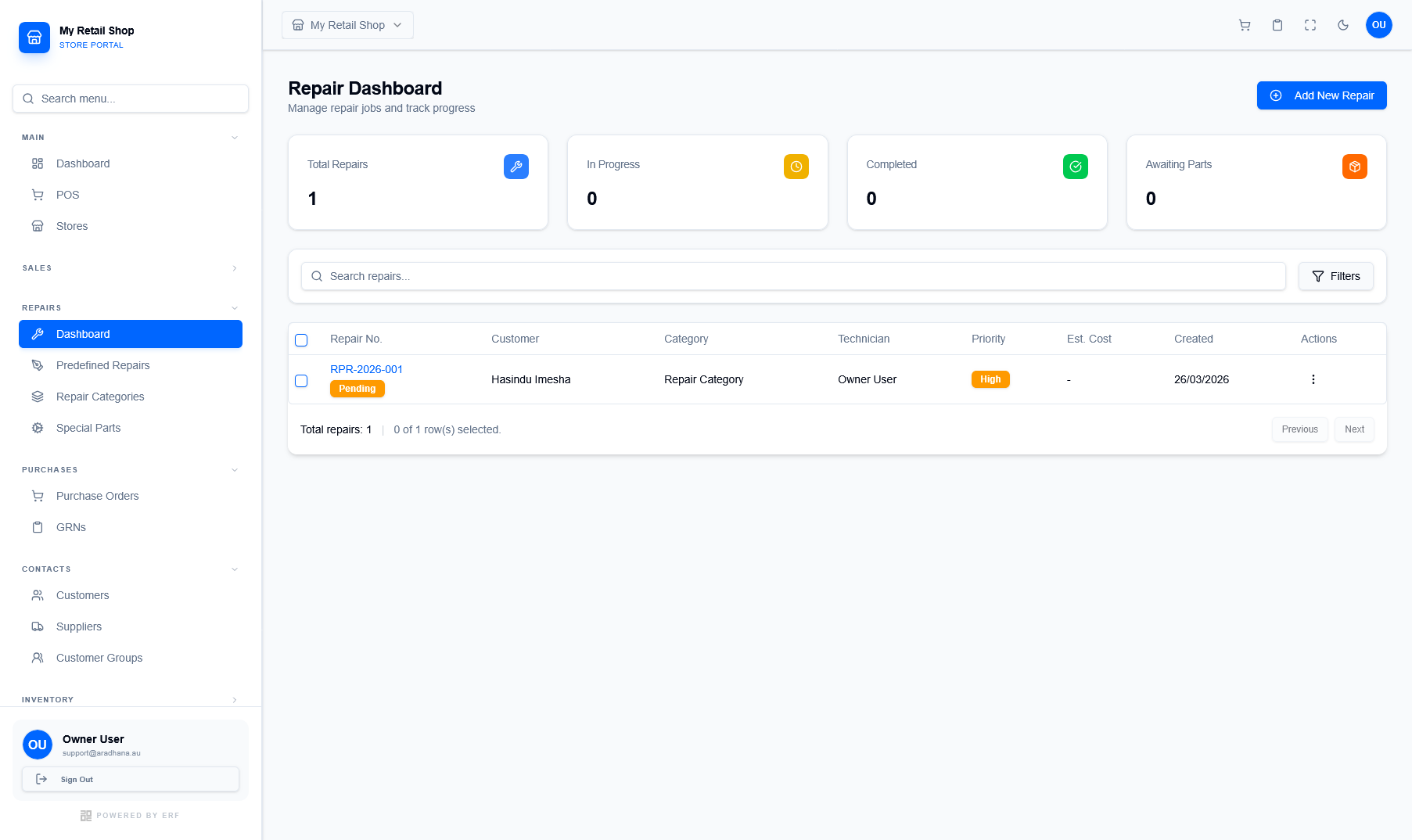Image resolution: width=1412 pixels, height=840 pixels.
Task: Open Customer Groups in sidebar
Action: pyautogui.click(x=131, y=658)
